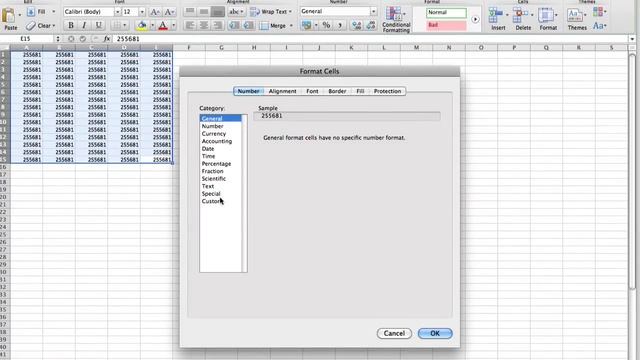Expand the cell styles gallery arrow
The width and height of the screenshot is (640, 360).
click(x=475, y=19)
